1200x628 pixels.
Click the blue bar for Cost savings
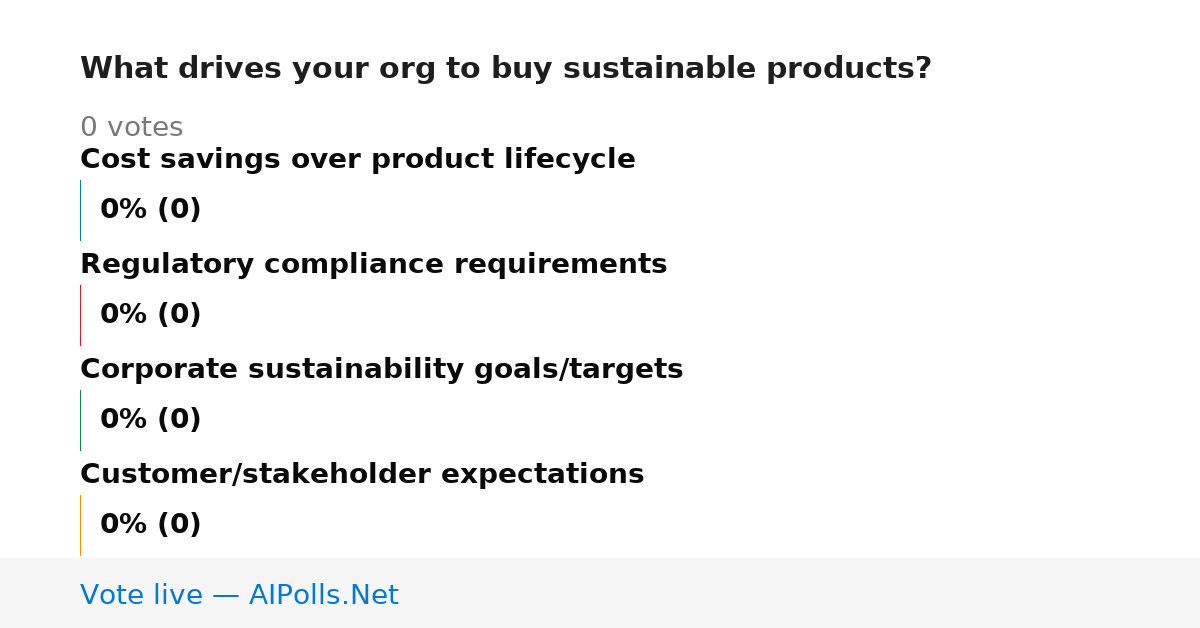click(80, 210)
